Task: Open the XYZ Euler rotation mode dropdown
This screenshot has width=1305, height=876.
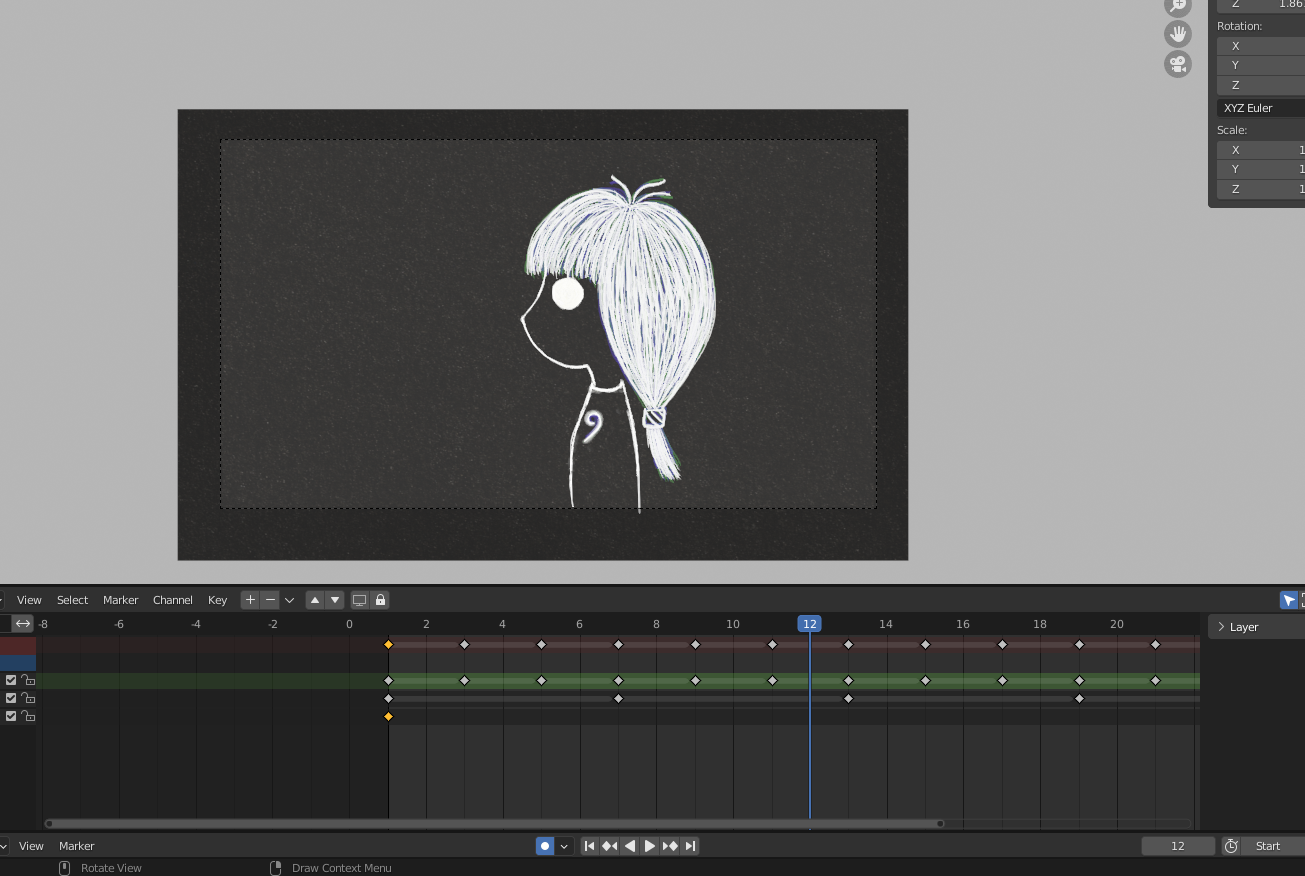Action: click(x=1260, y=108)
